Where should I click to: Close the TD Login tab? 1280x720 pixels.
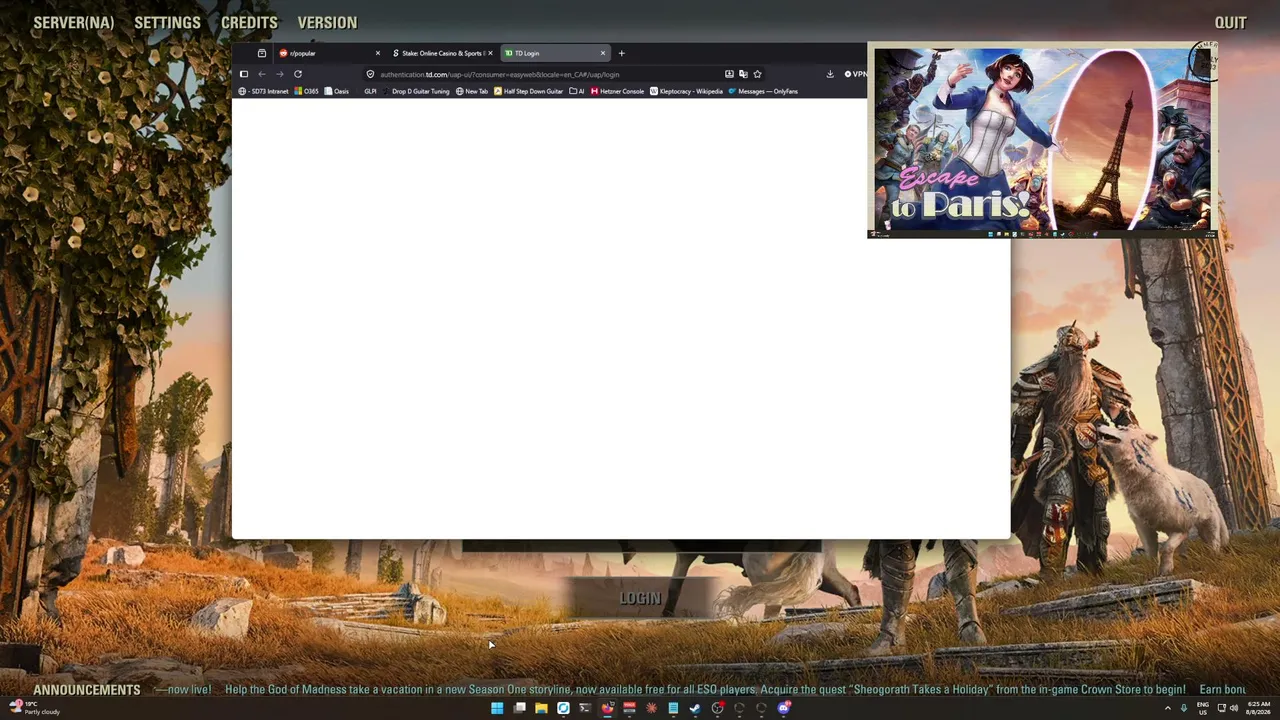coord(603,53)
